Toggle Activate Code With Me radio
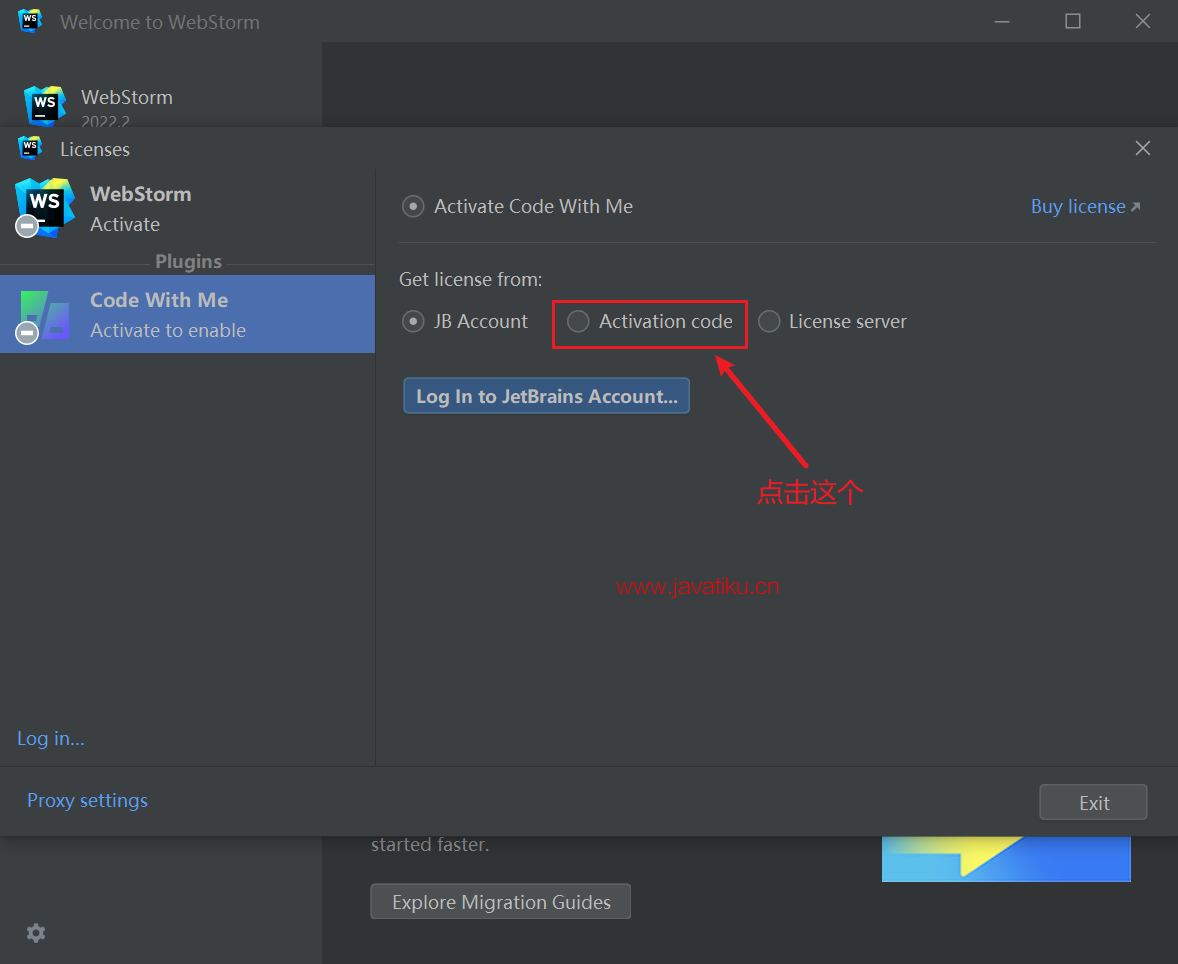1178x964 pixels. (x=518, y=207)
